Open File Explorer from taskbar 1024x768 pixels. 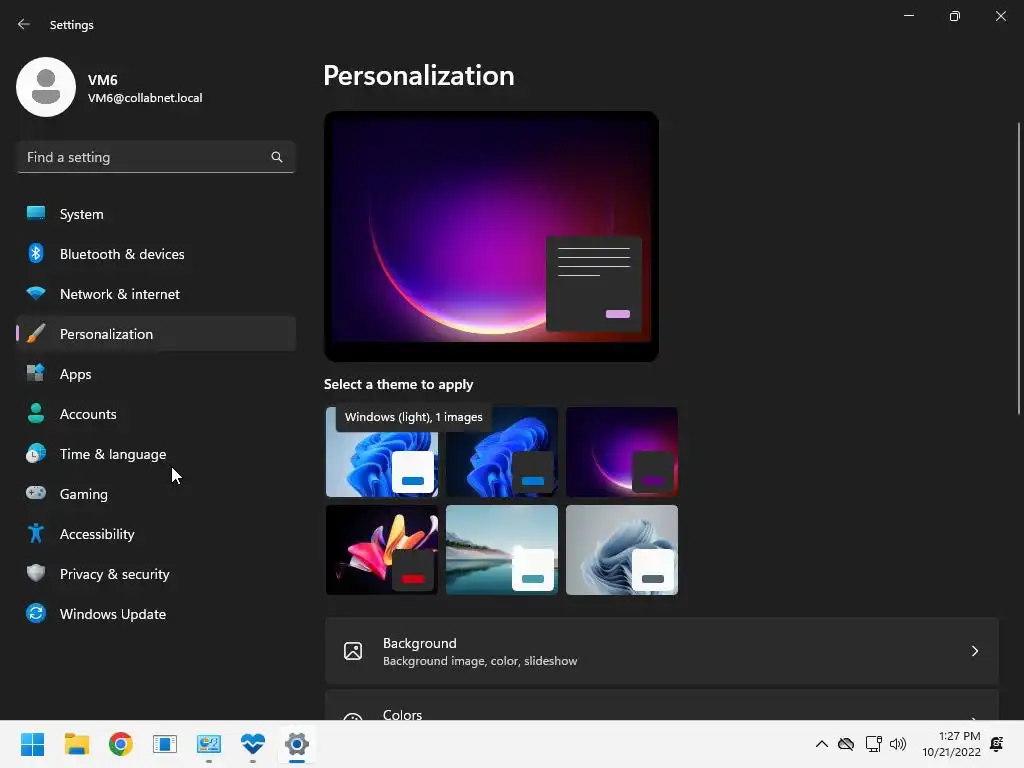point(76,744)
